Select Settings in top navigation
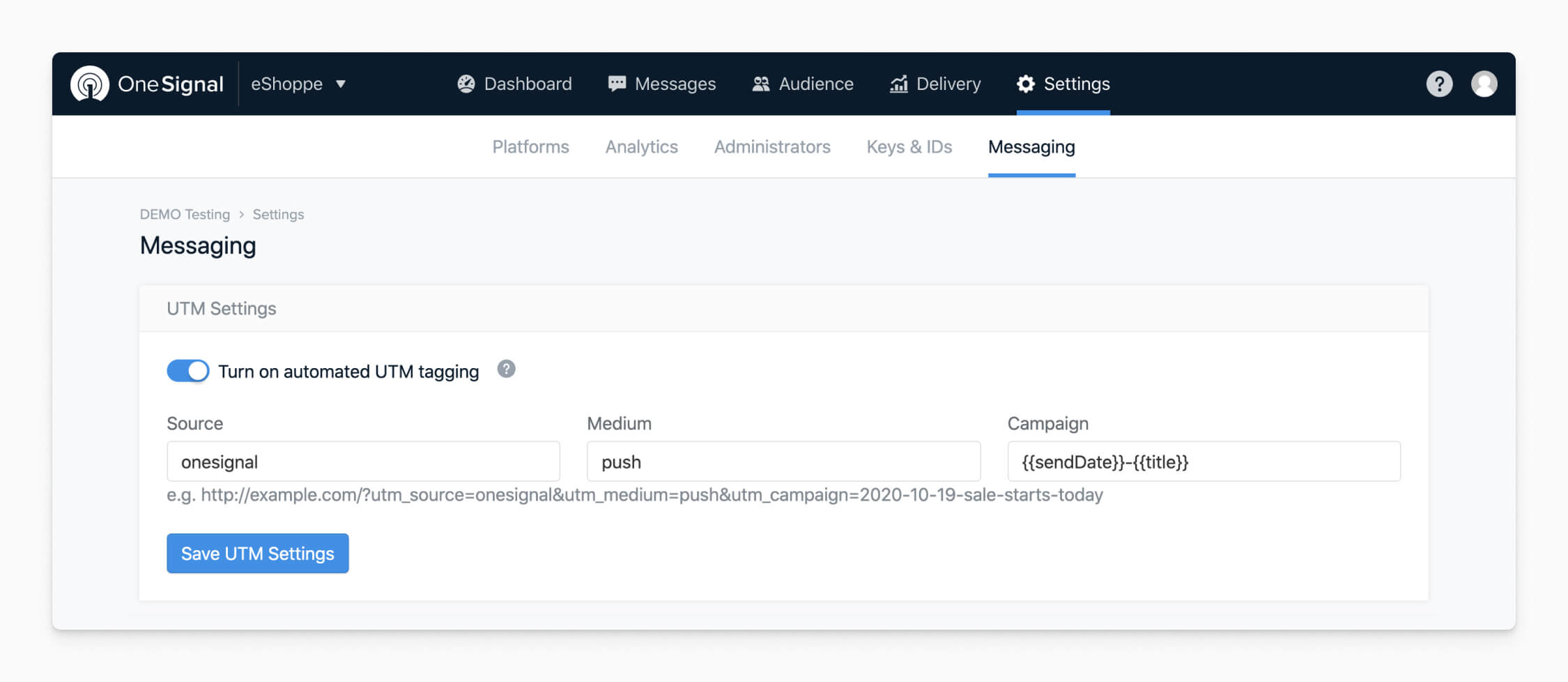The height and width of the screenshot is (682, 1568). pyautogui.click(x=1063, y=84)
